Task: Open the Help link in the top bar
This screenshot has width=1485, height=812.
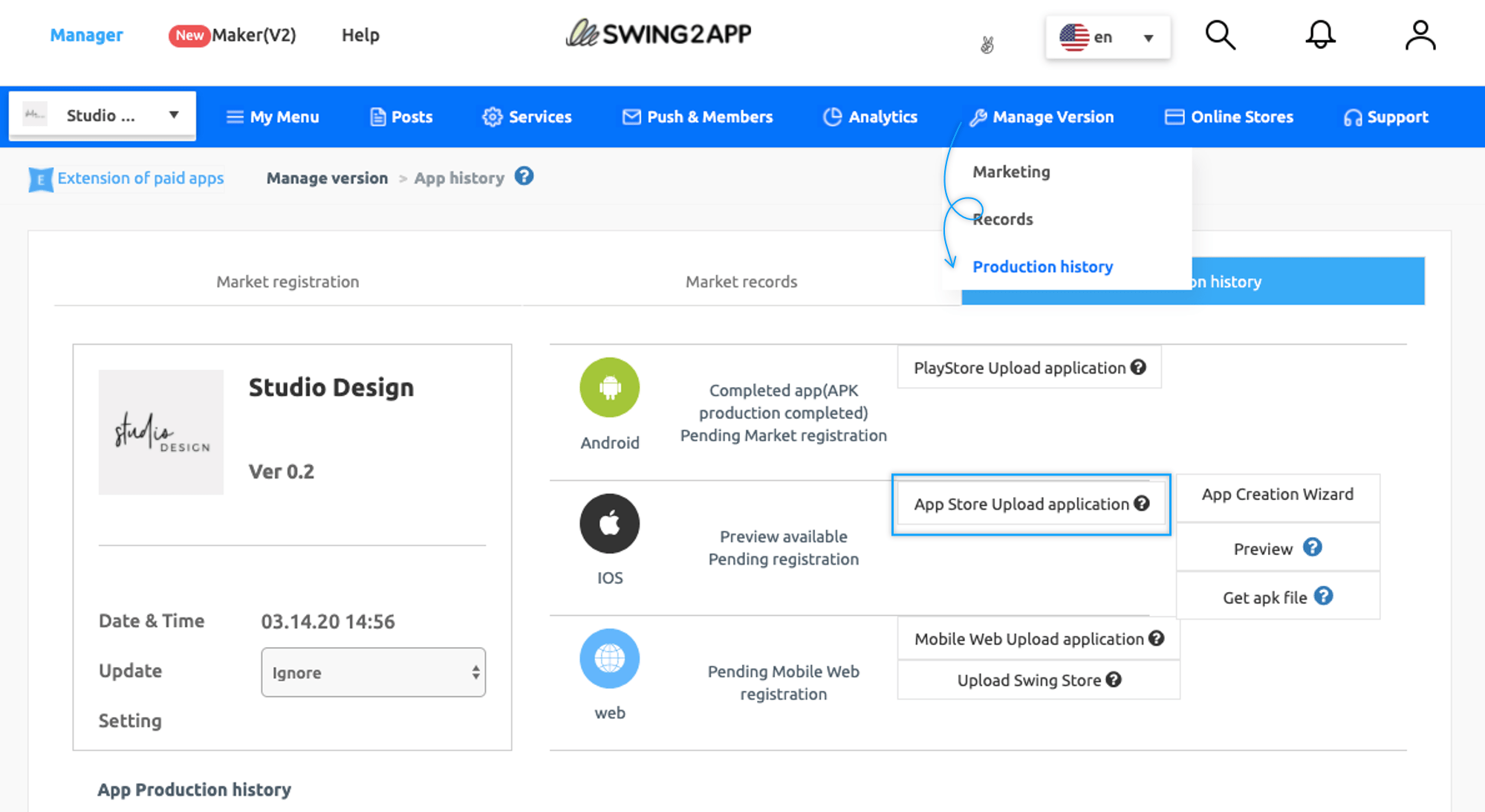Action: coord(360,35)
